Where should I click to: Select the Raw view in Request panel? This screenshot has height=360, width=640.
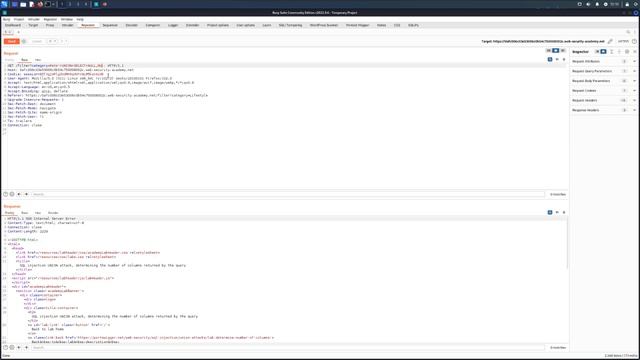pos(24,60)
